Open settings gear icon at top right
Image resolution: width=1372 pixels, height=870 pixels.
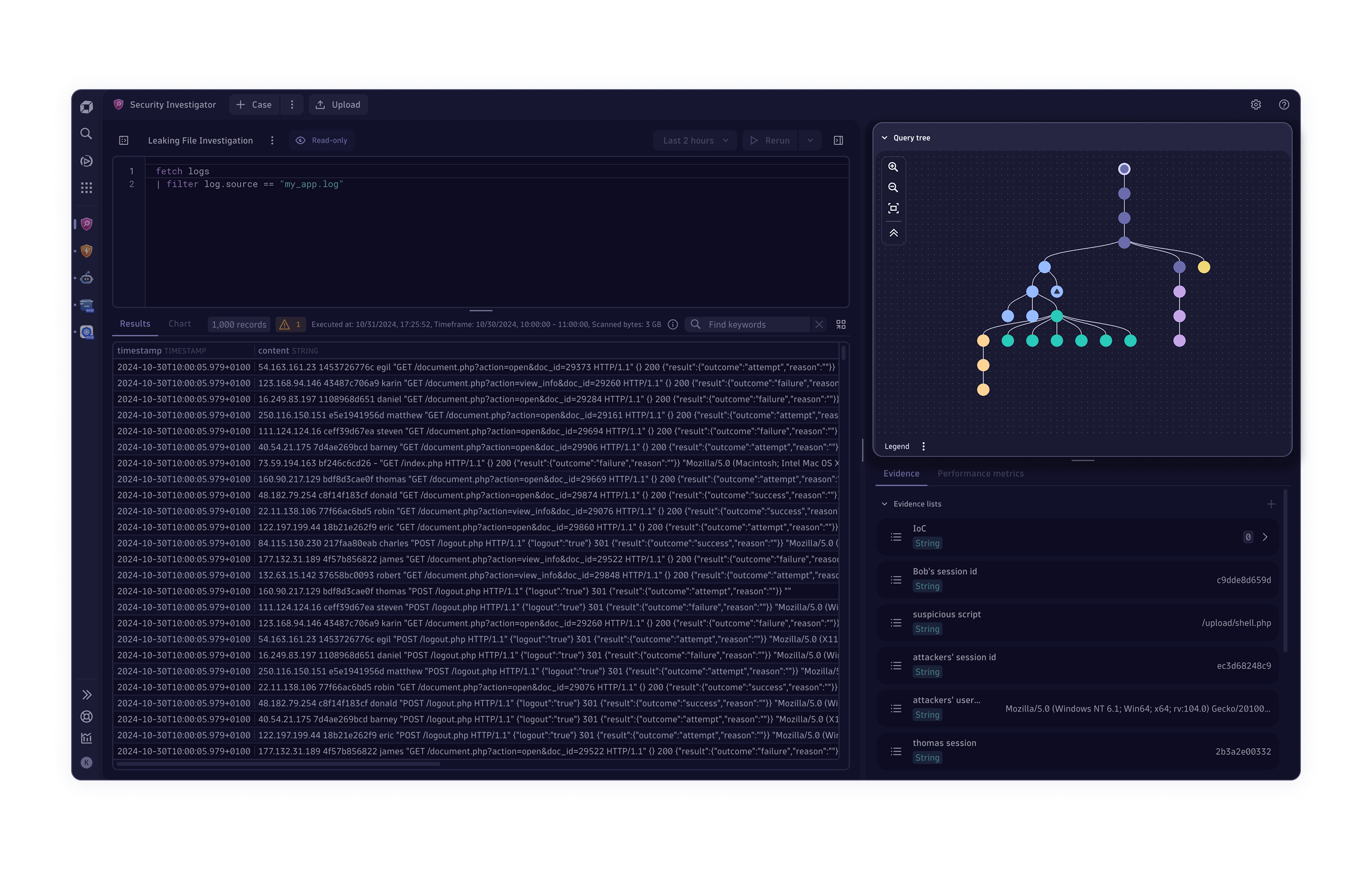tap(1256, 105)
